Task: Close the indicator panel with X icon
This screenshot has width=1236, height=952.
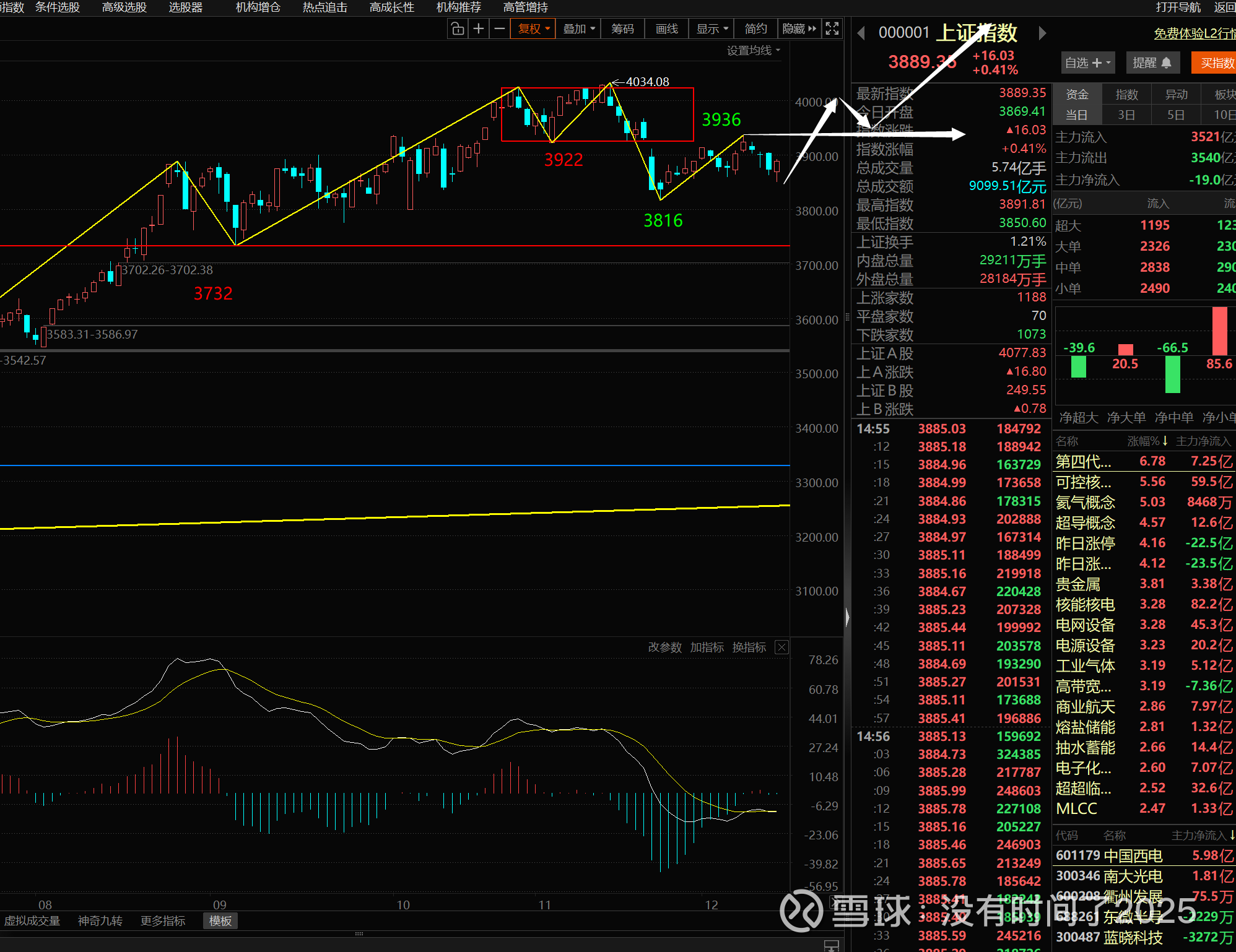Action: (781, 647)
